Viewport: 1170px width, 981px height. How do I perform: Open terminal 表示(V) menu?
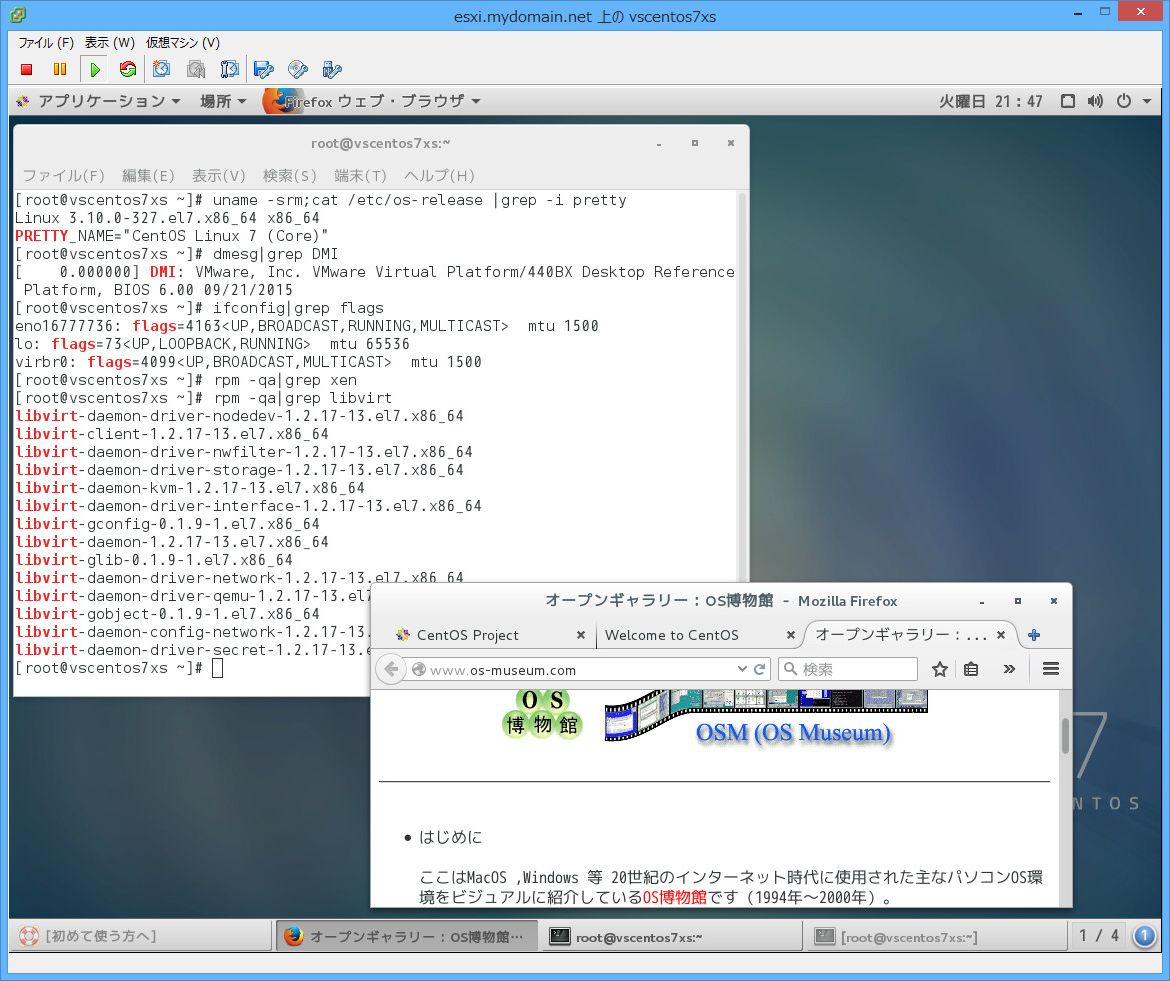(219, 175)
